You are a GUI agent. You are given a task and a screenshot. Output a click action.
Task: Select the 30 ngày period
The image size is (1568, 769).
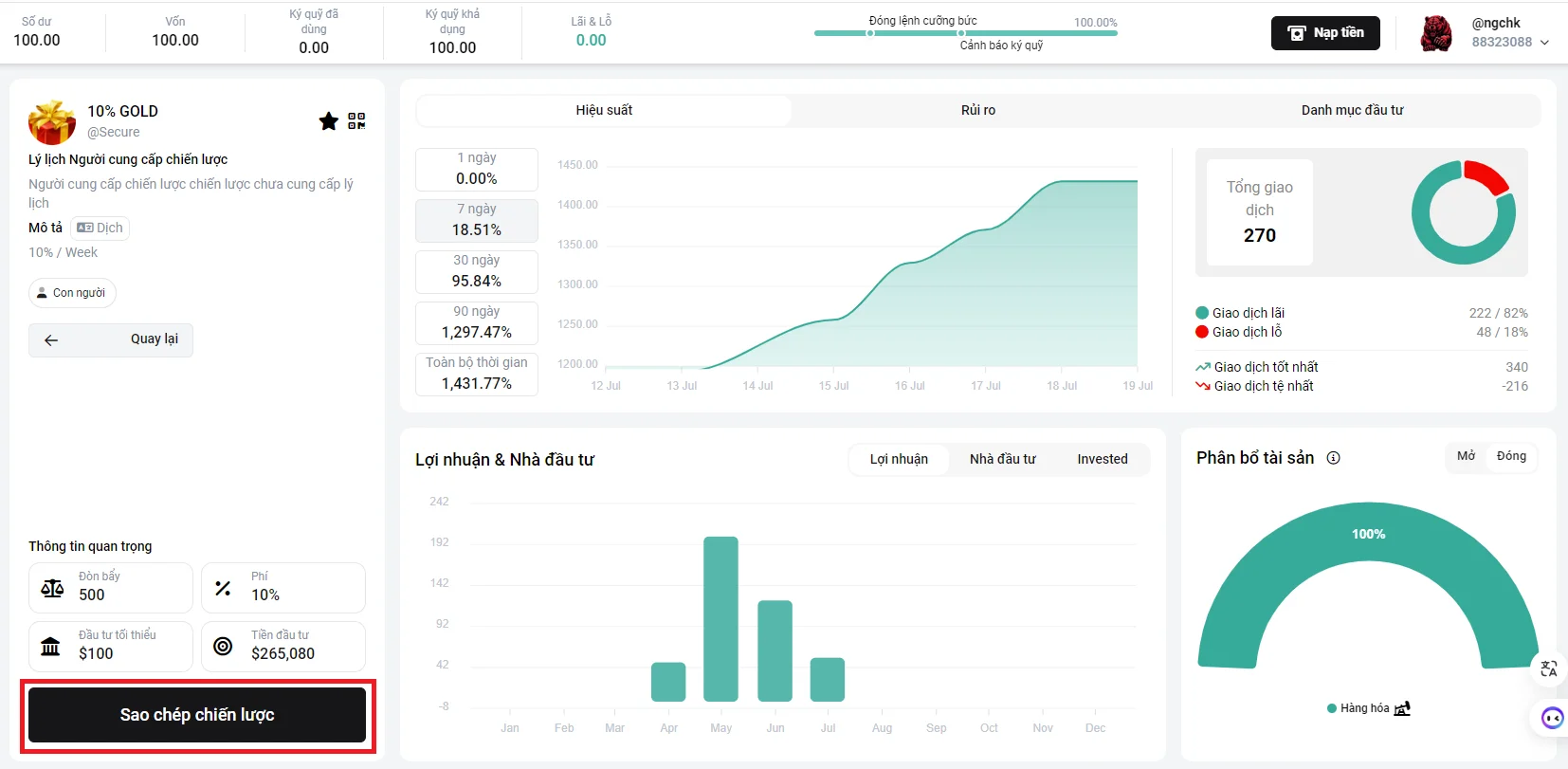coord(477,271)
